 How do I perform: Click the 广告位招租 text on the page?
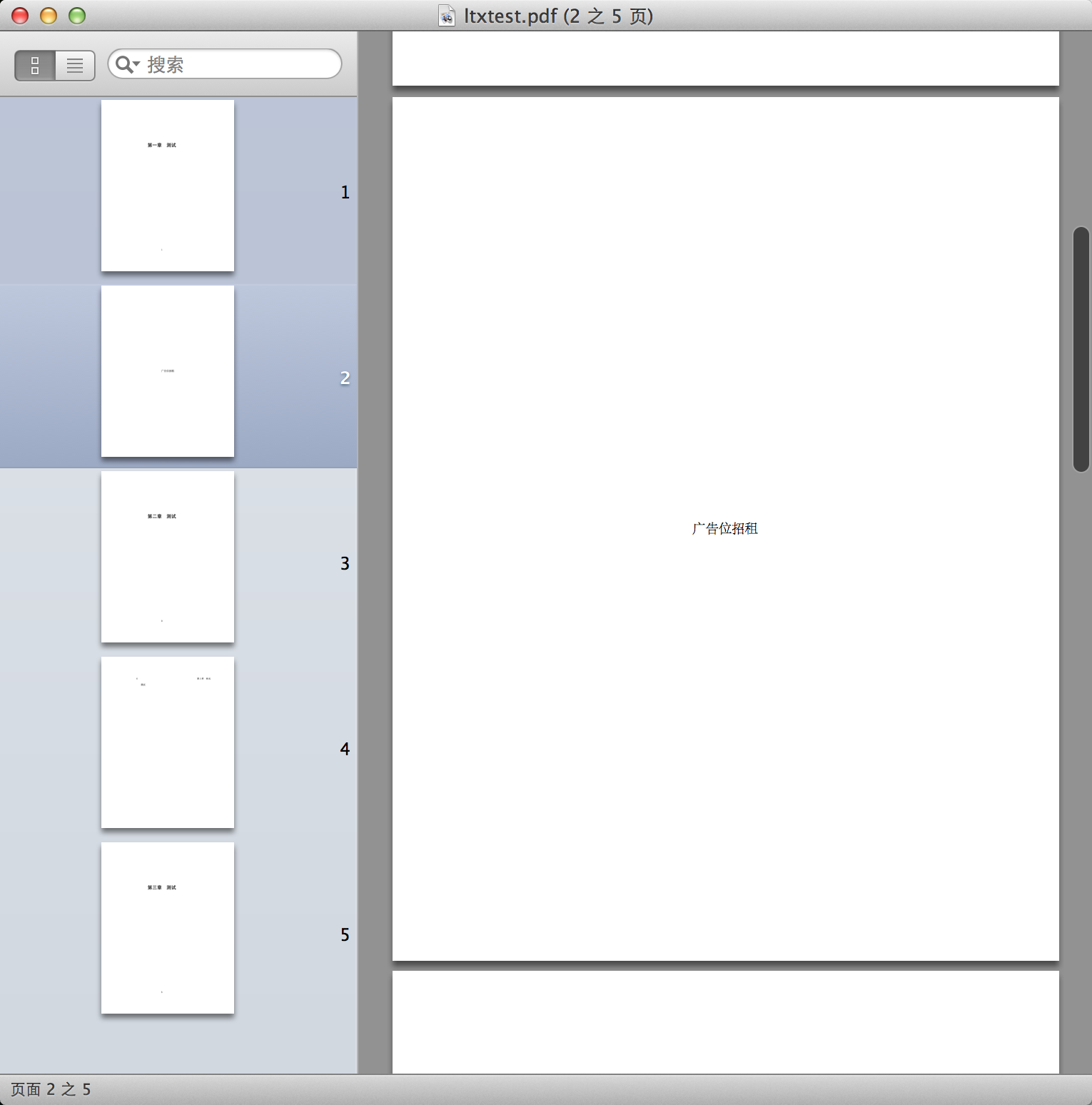point(724,529)
